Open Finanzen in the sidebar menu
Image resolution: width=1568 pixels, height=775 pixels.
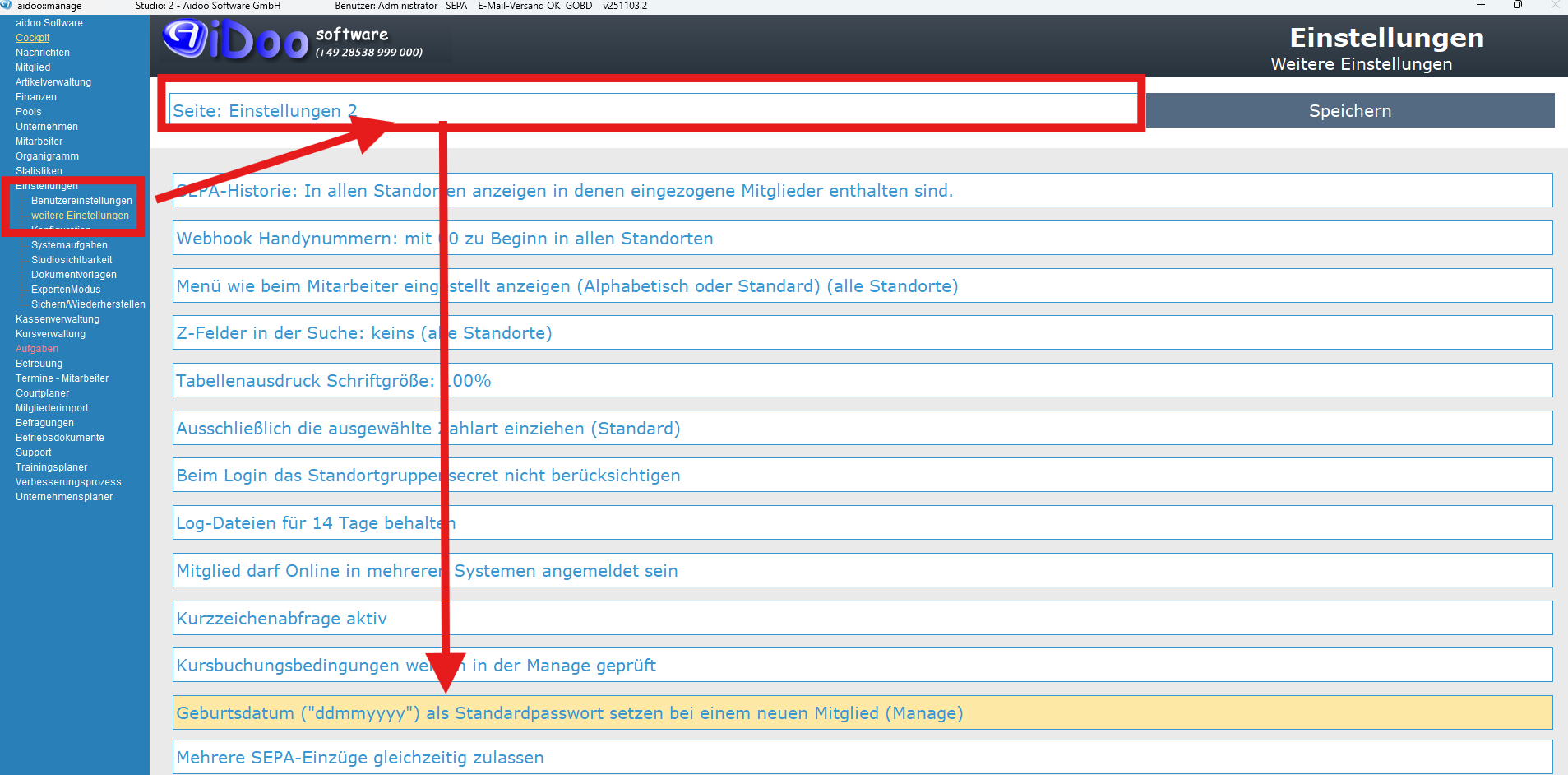(36, 97)
